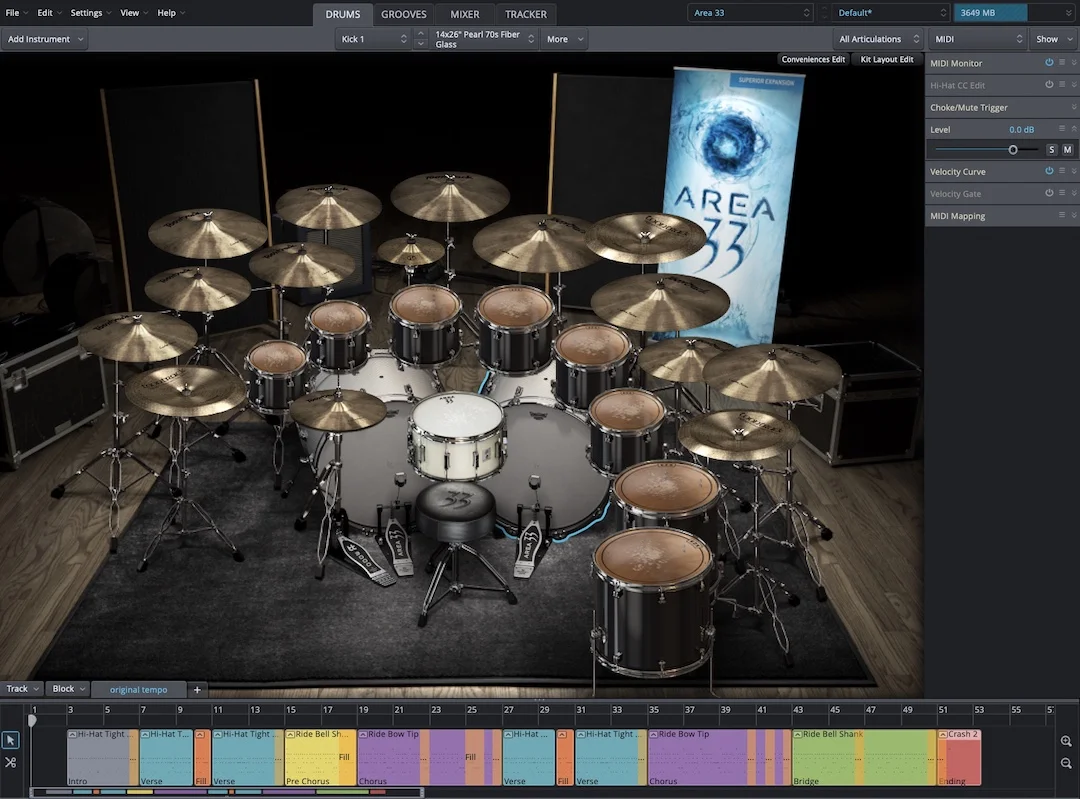
Task: Add a new song track with plus button
Action: pyautogui.click(x=197, y=689)
